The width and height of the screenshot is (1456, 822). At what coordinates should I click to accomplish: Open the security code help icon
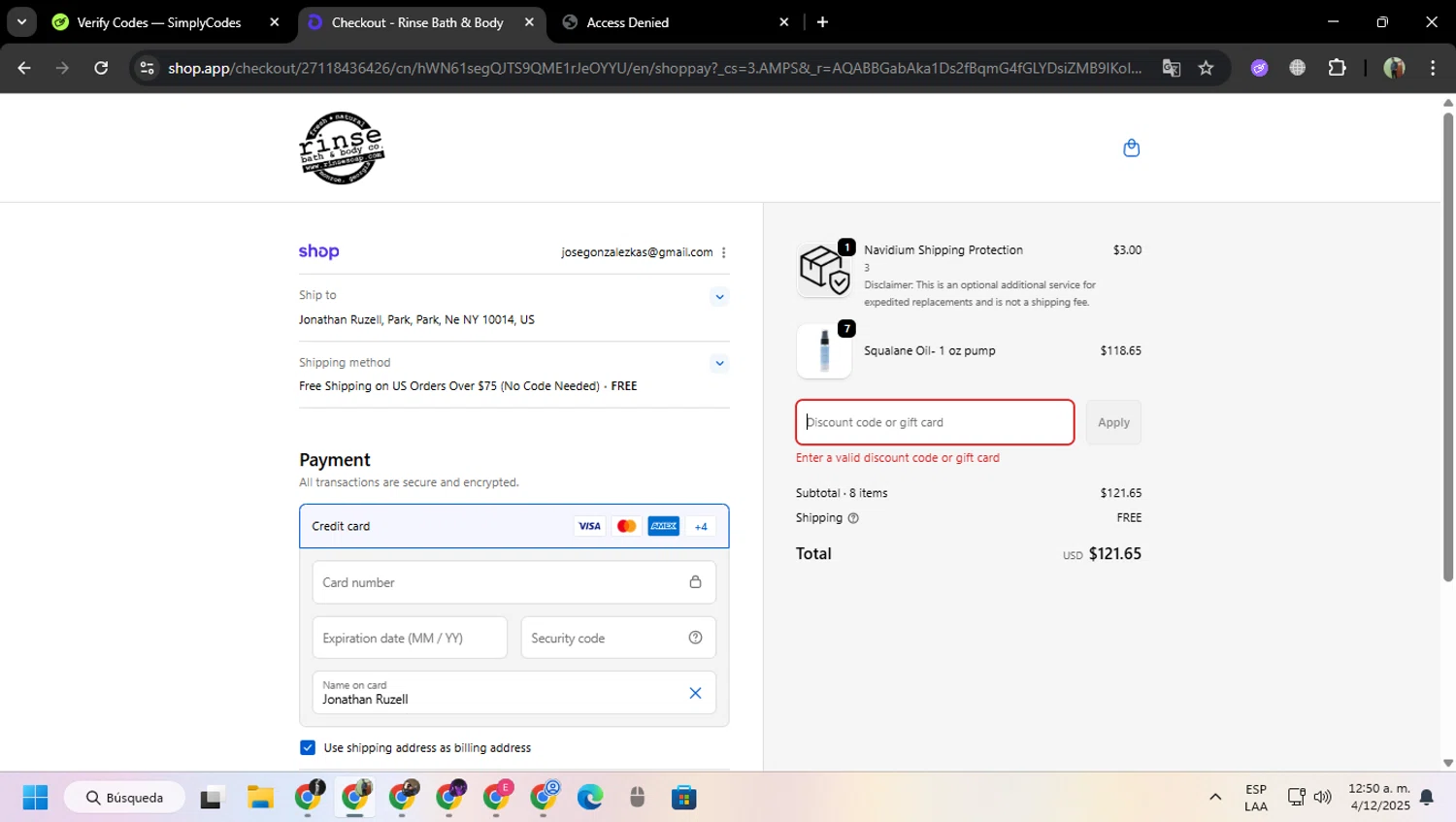tap(695, 638)
